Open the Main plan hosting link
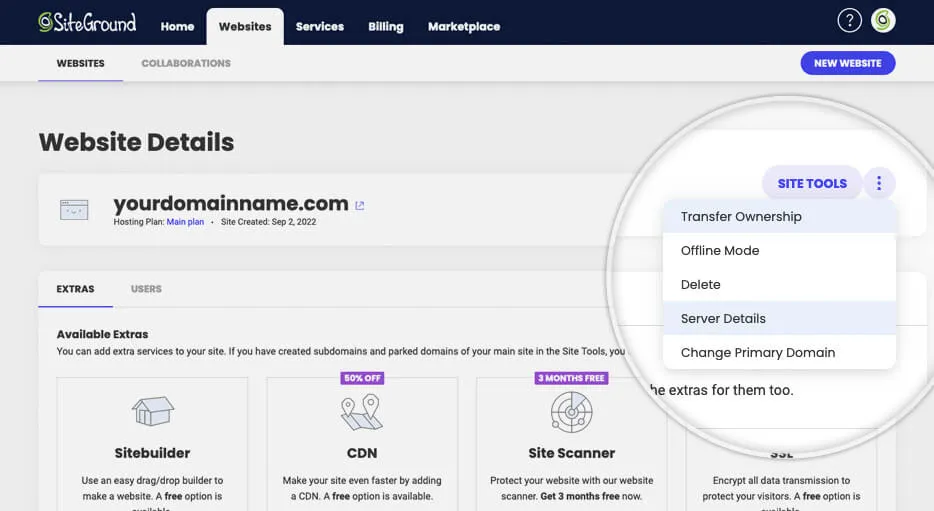This screenshot has height=511, width=934. (185, 222)
